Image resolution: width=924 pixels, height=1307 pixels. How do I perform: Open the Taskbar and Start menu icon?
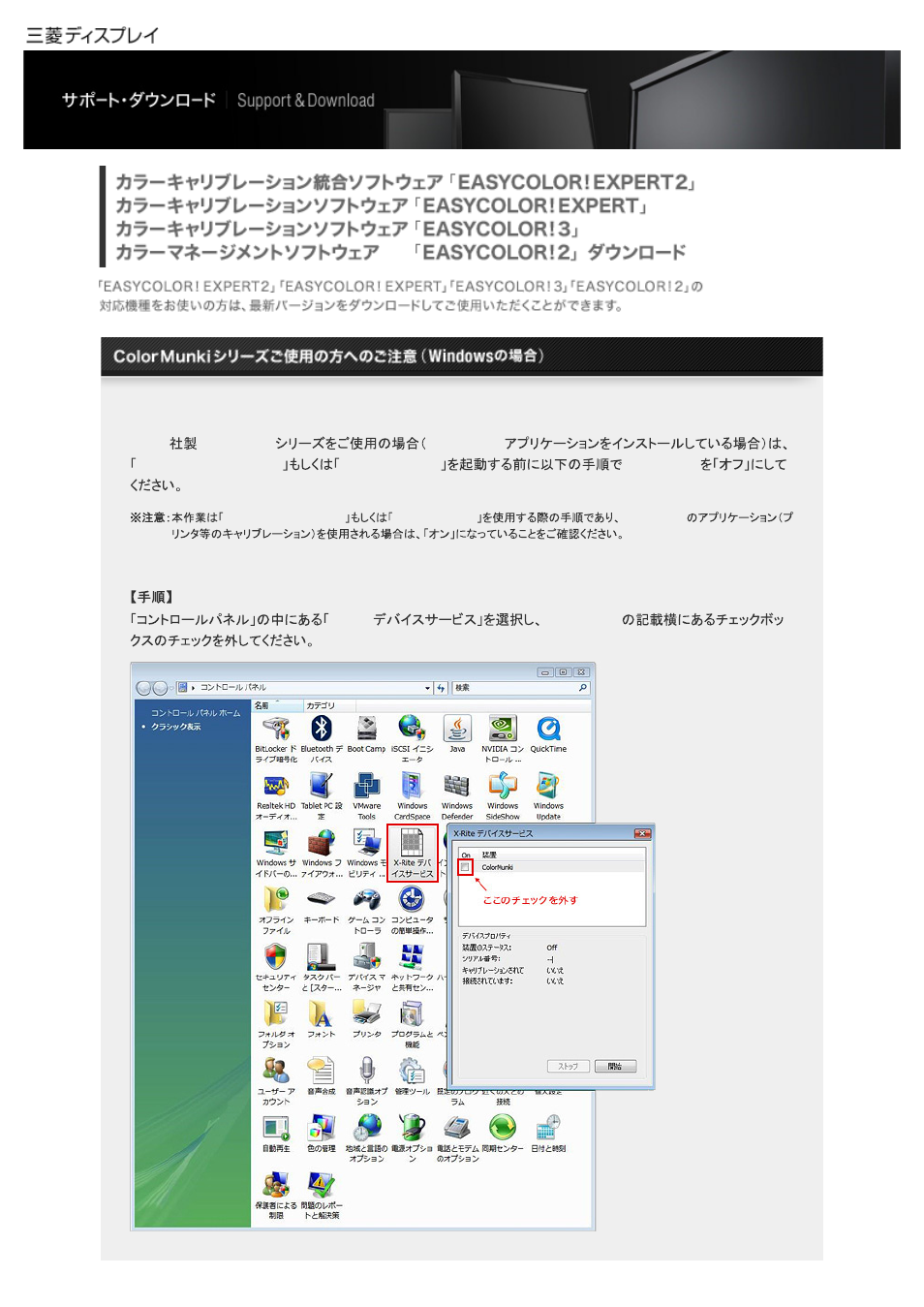click(322, 968)
